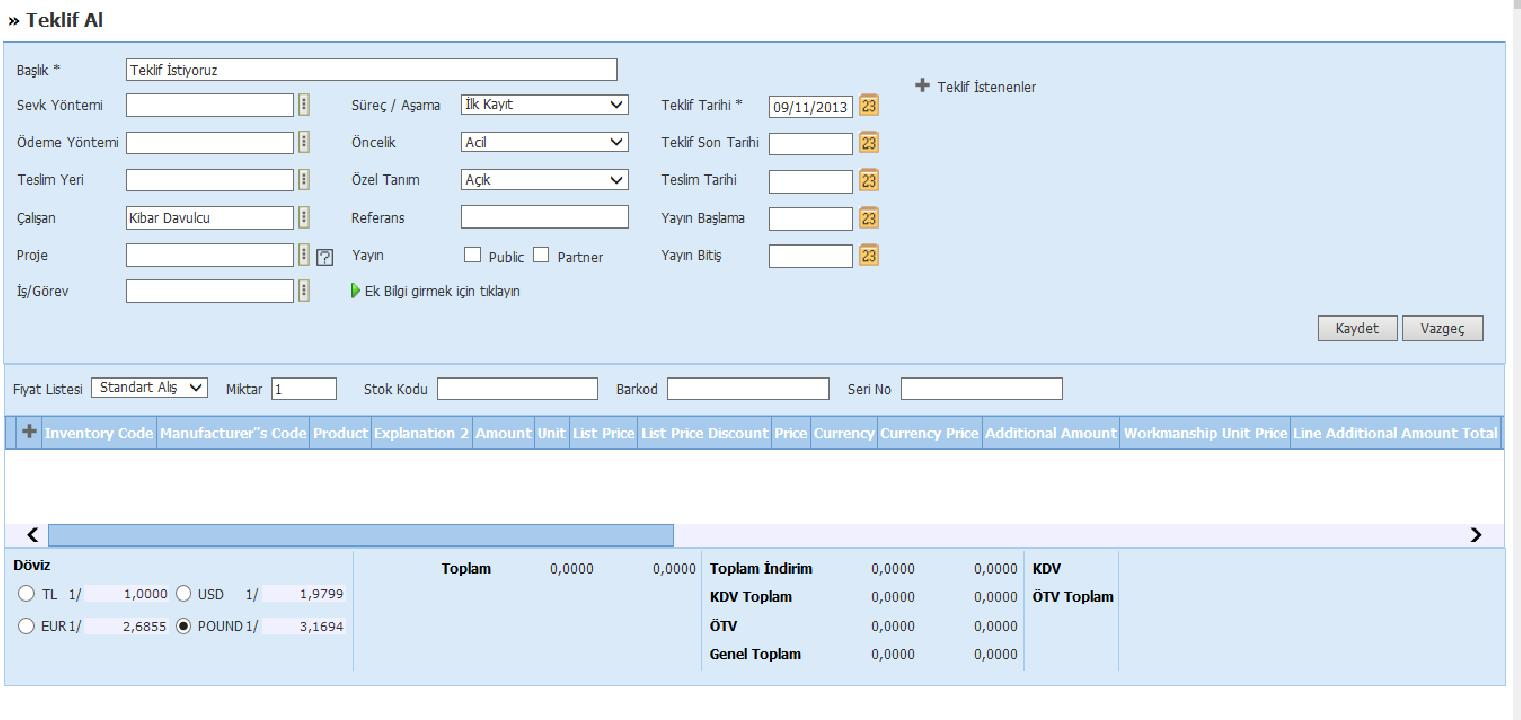
Task: Check the Public publish checkbox
Action: pyautogui.click(x=473, y=255)
